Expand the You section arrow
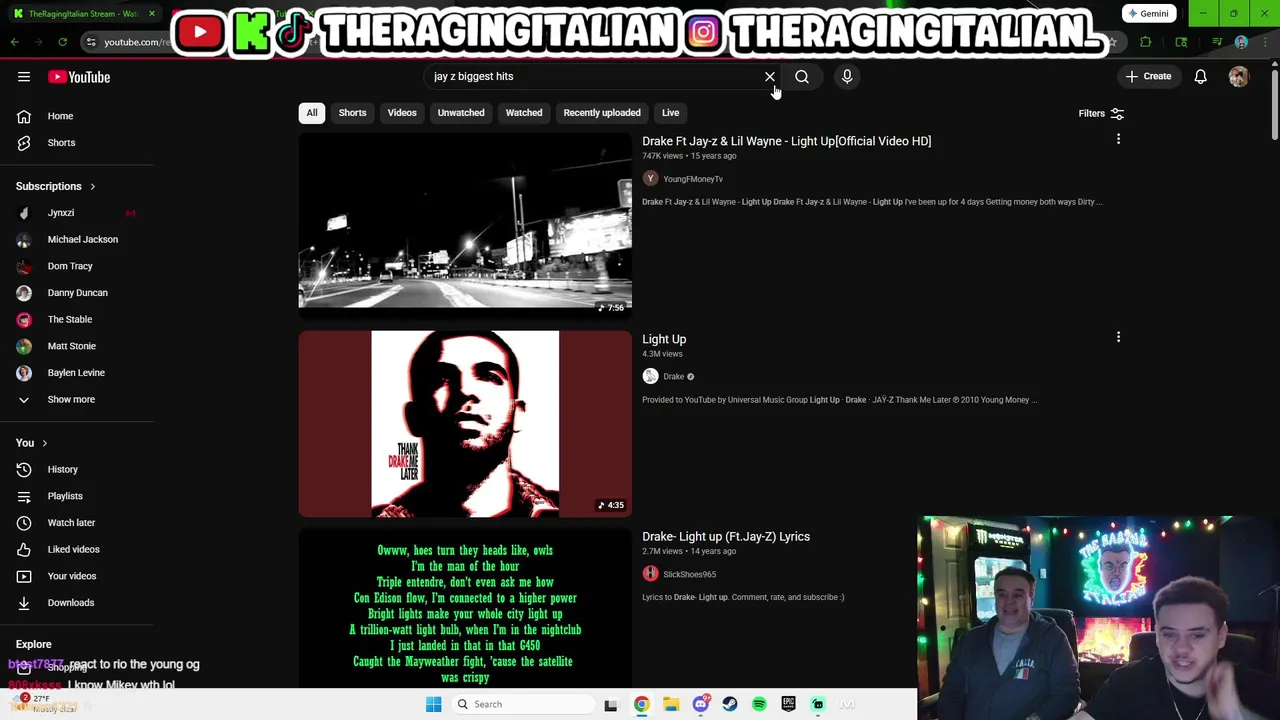 44,443
